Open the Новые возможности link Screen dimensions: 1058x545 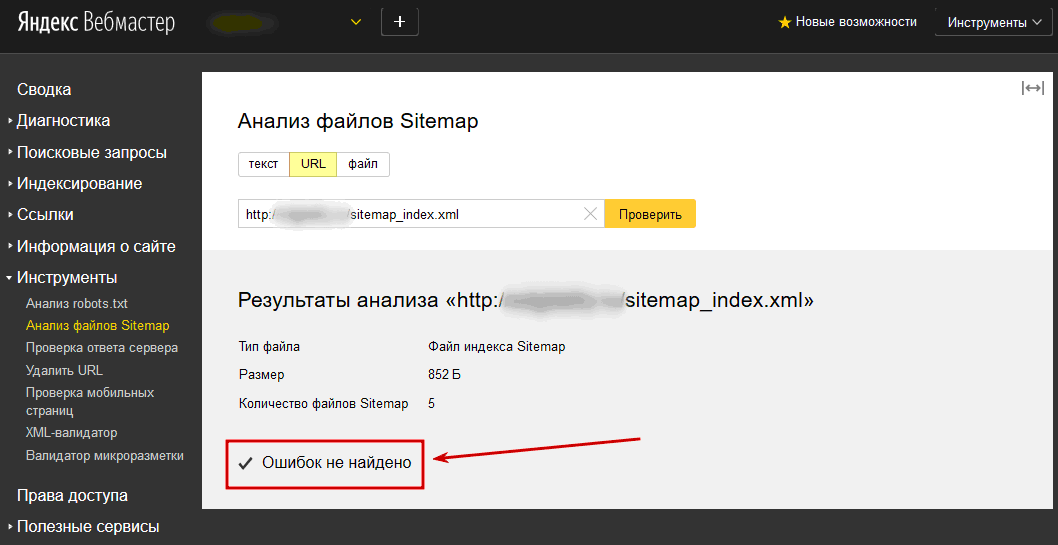[856, 22]
